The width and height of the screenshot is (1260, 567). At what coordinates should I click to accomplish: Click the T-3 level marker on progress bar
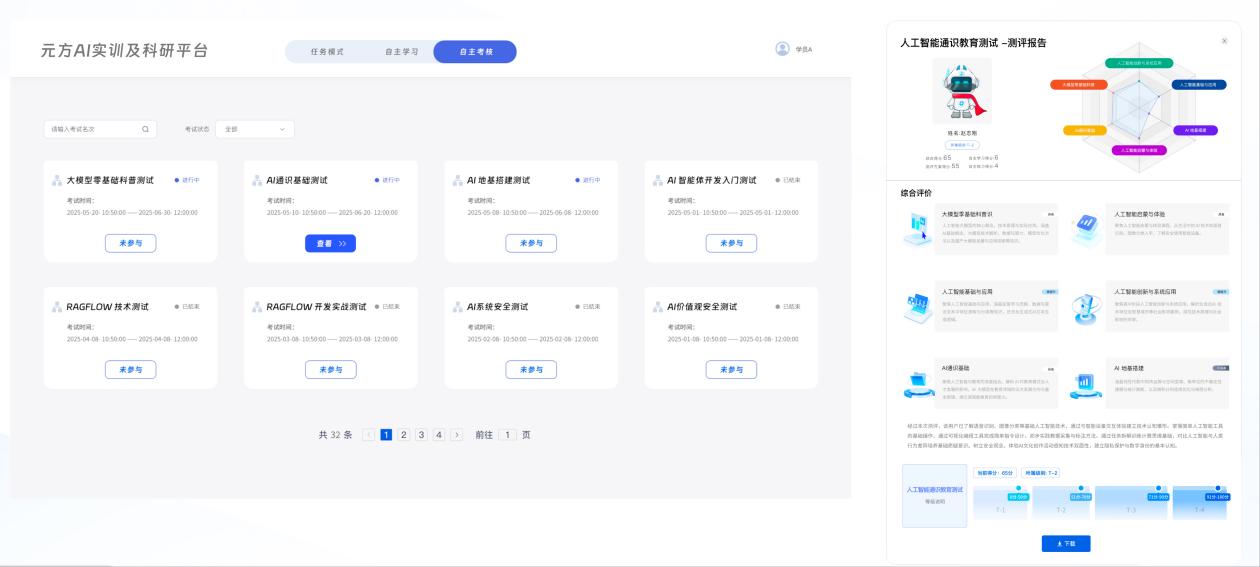click(x=1158, y=488)
